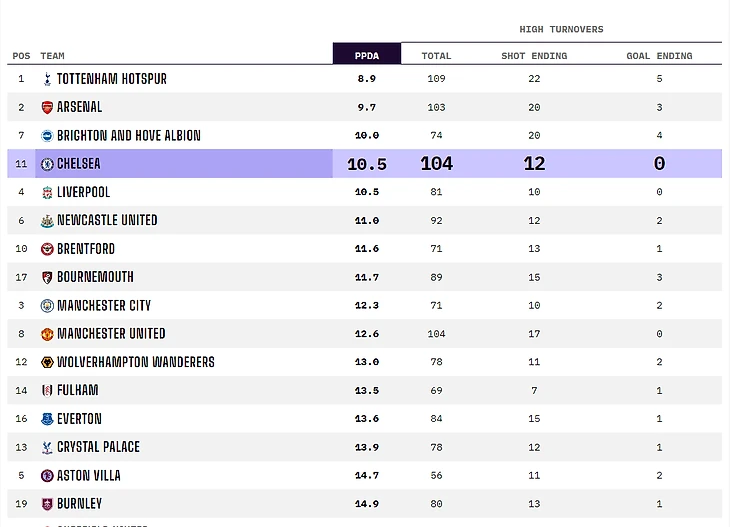Click the Manchester City badge
Viewport: 730px width, 527px height.
point(47,305)
